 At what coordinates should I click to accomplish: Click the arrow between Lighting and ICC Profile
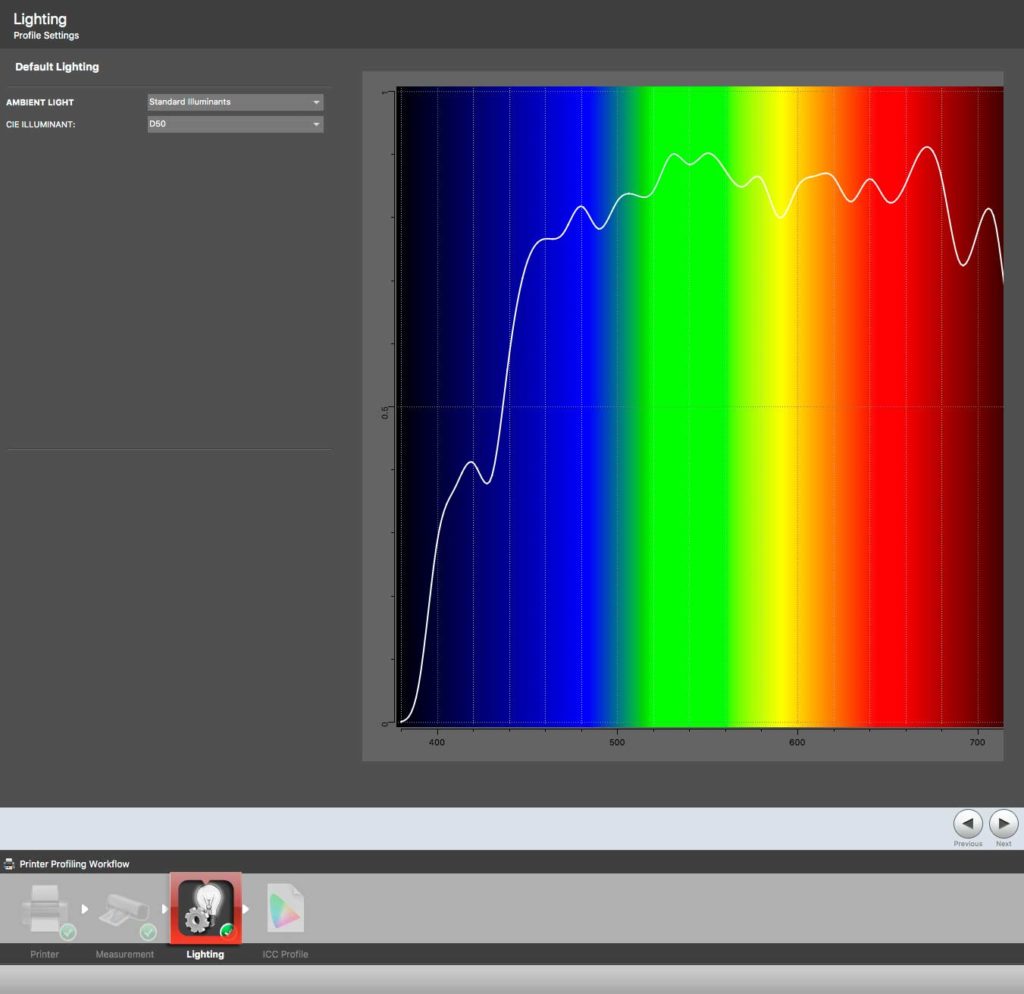(x=246, y=908)
